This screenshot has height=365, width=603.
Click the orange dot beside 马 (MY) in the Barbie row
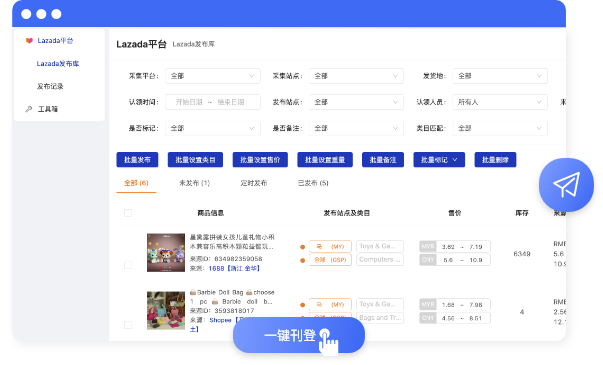point(302,305)
